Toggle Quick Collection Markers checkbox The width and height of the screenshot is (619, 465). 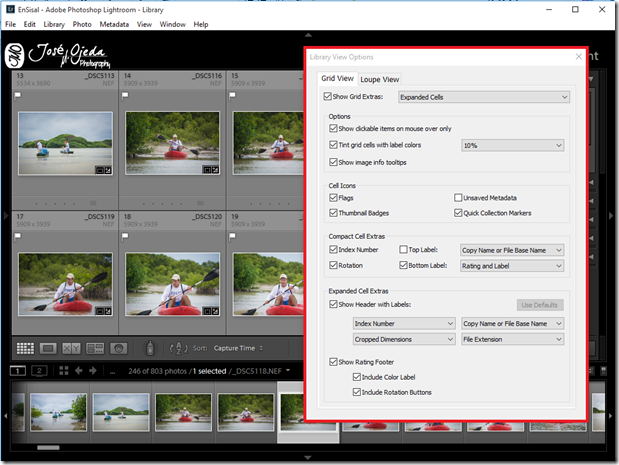[x=458, y=213]
